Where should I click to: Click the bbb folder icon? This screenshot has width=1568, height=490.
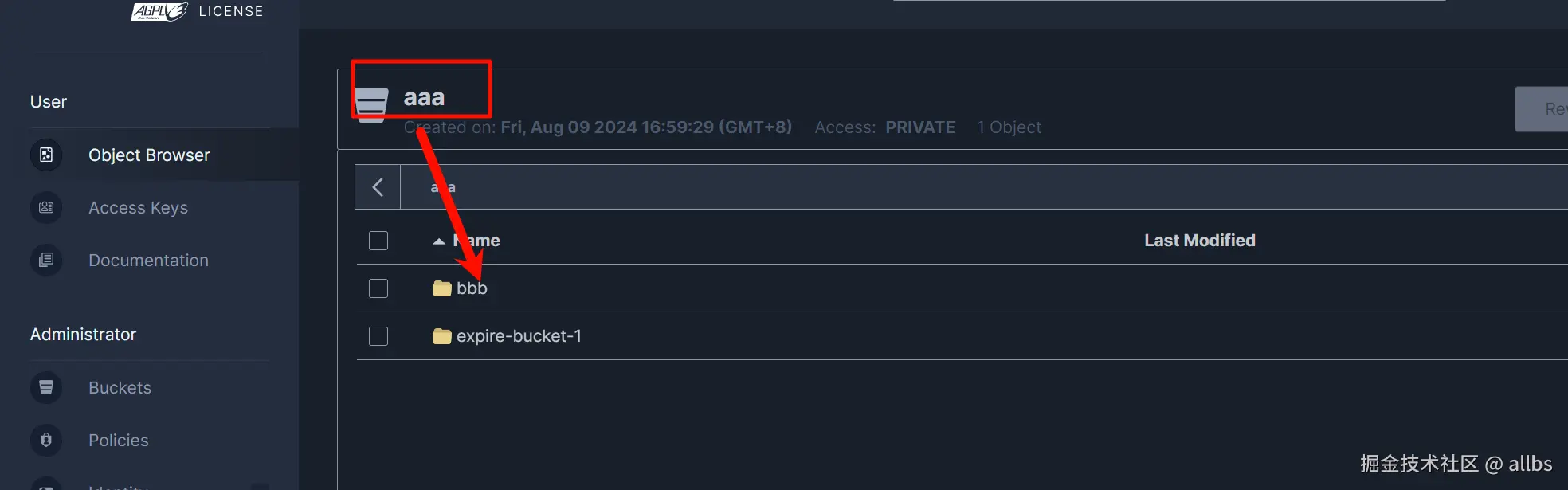pyautogui.click(x=441, y=288)
